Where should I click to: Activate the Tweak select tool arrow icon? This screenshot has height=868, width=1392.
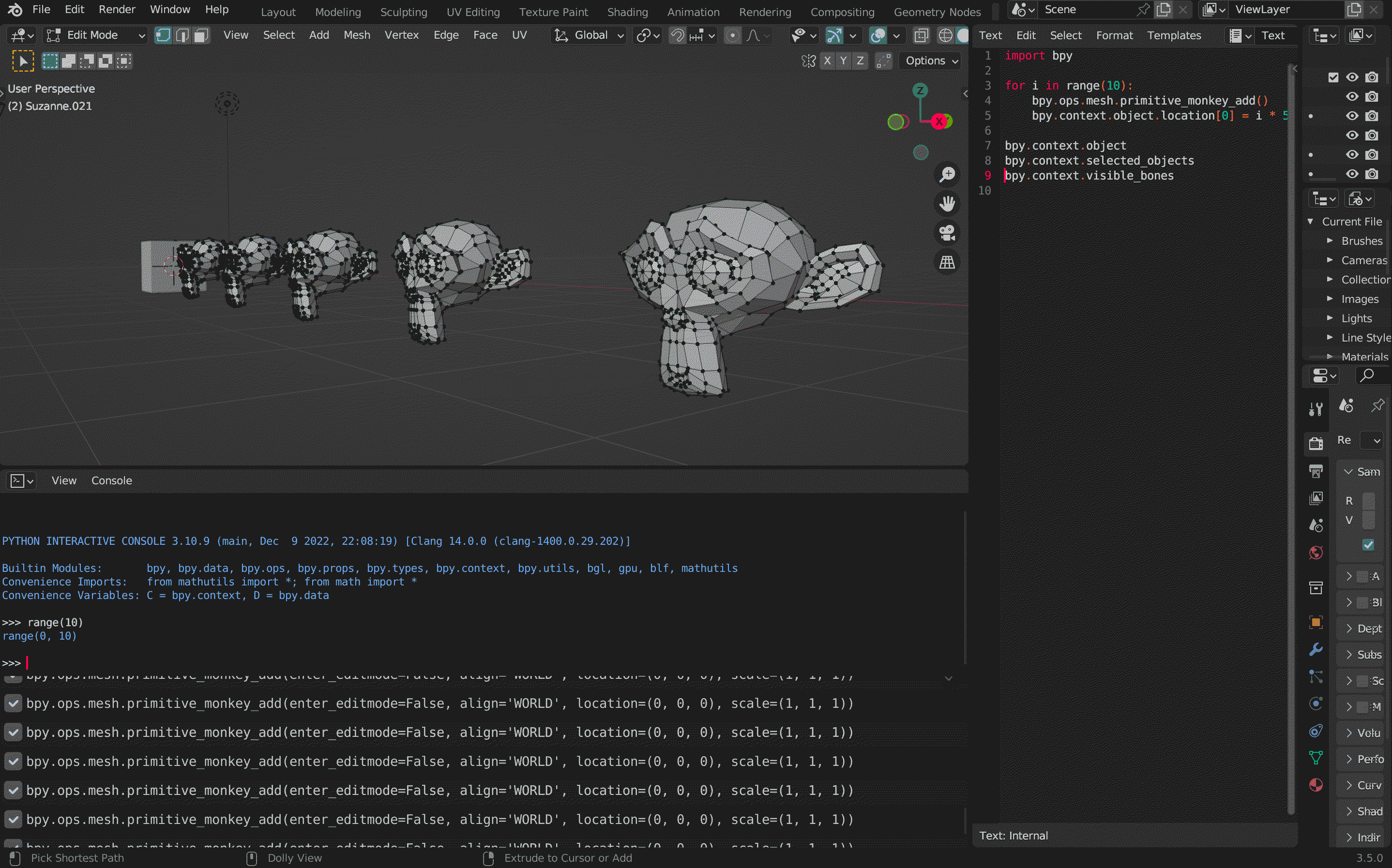pos(23,61)
